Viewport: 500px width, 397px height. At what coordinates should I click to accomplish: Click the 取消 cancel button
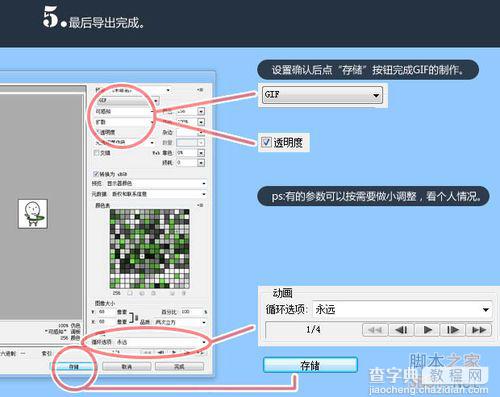127,366
